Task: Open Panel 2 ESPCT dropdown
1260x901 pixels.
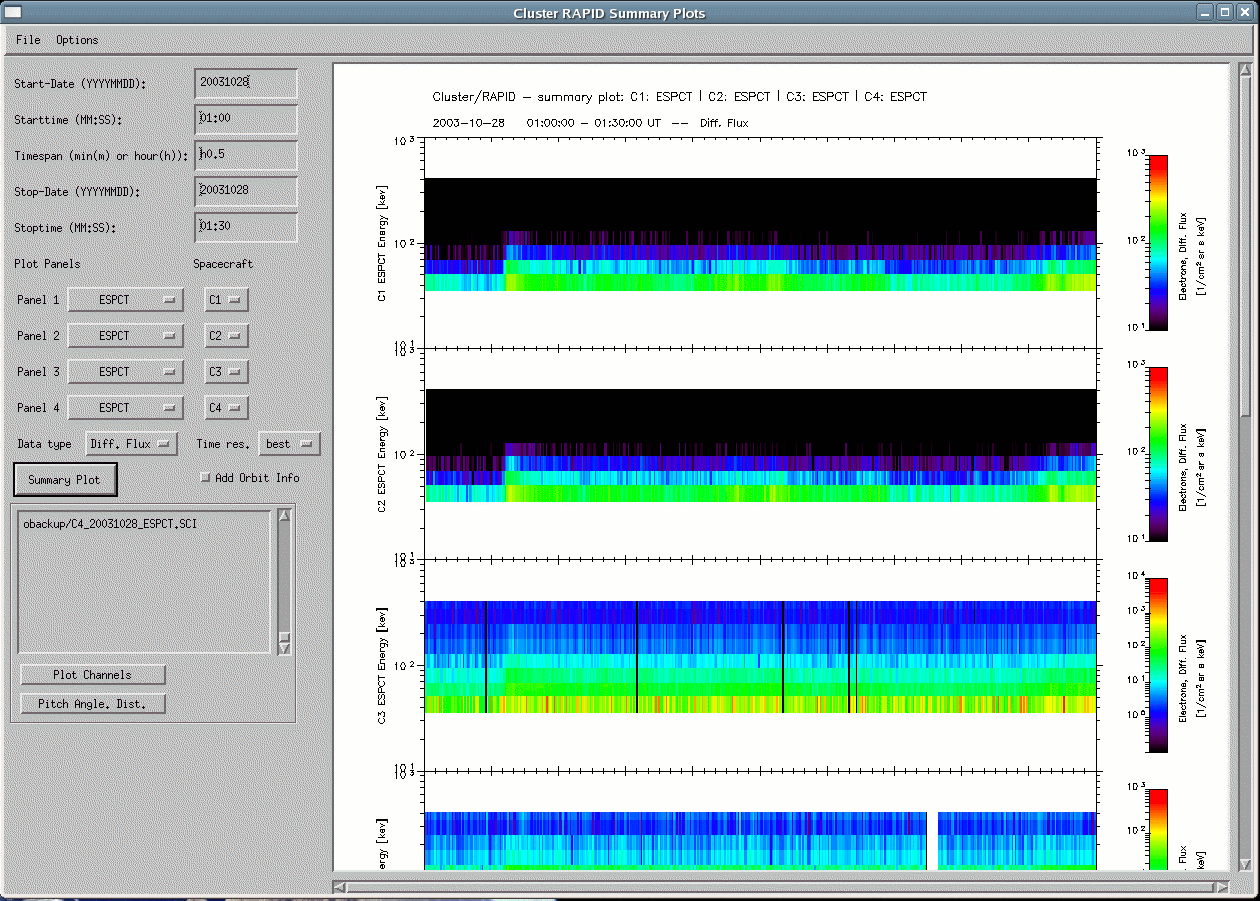Action: click(x=126, y=336)
